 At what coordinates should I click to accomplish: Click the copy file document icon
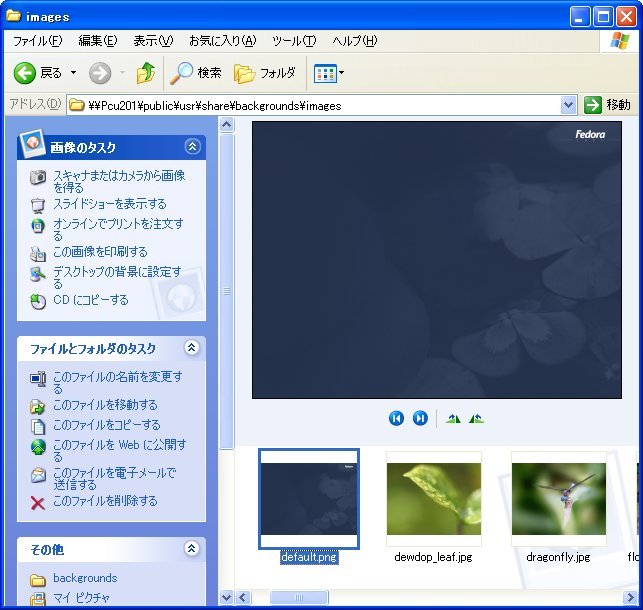[x=38, y=426]
